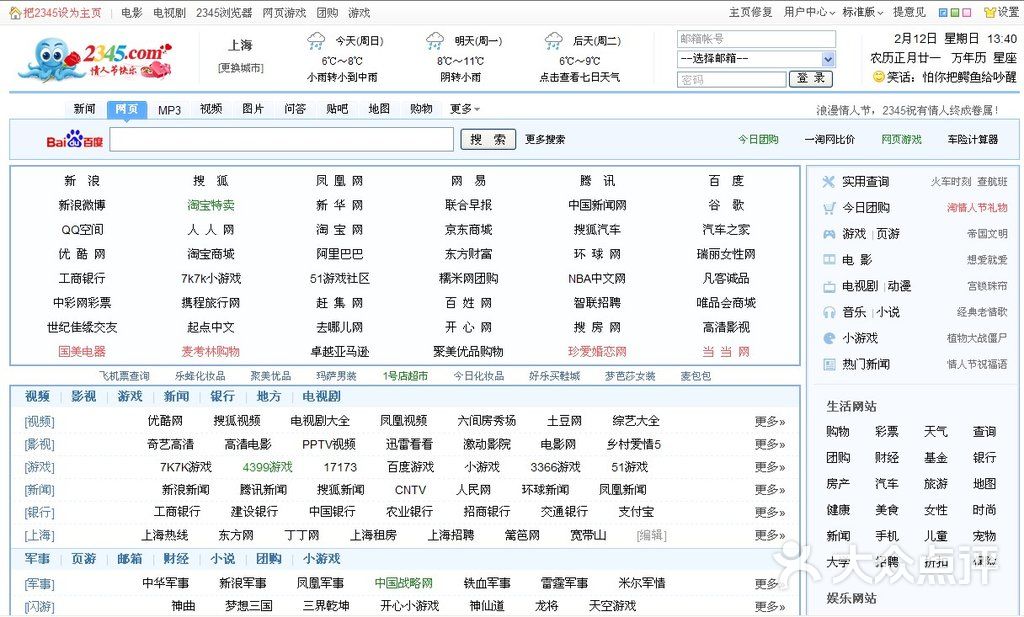The image size is (1024, 617).
Task: Click the 2345.com octopus logo
Action: pyautogui.click(x=95, y=59)
